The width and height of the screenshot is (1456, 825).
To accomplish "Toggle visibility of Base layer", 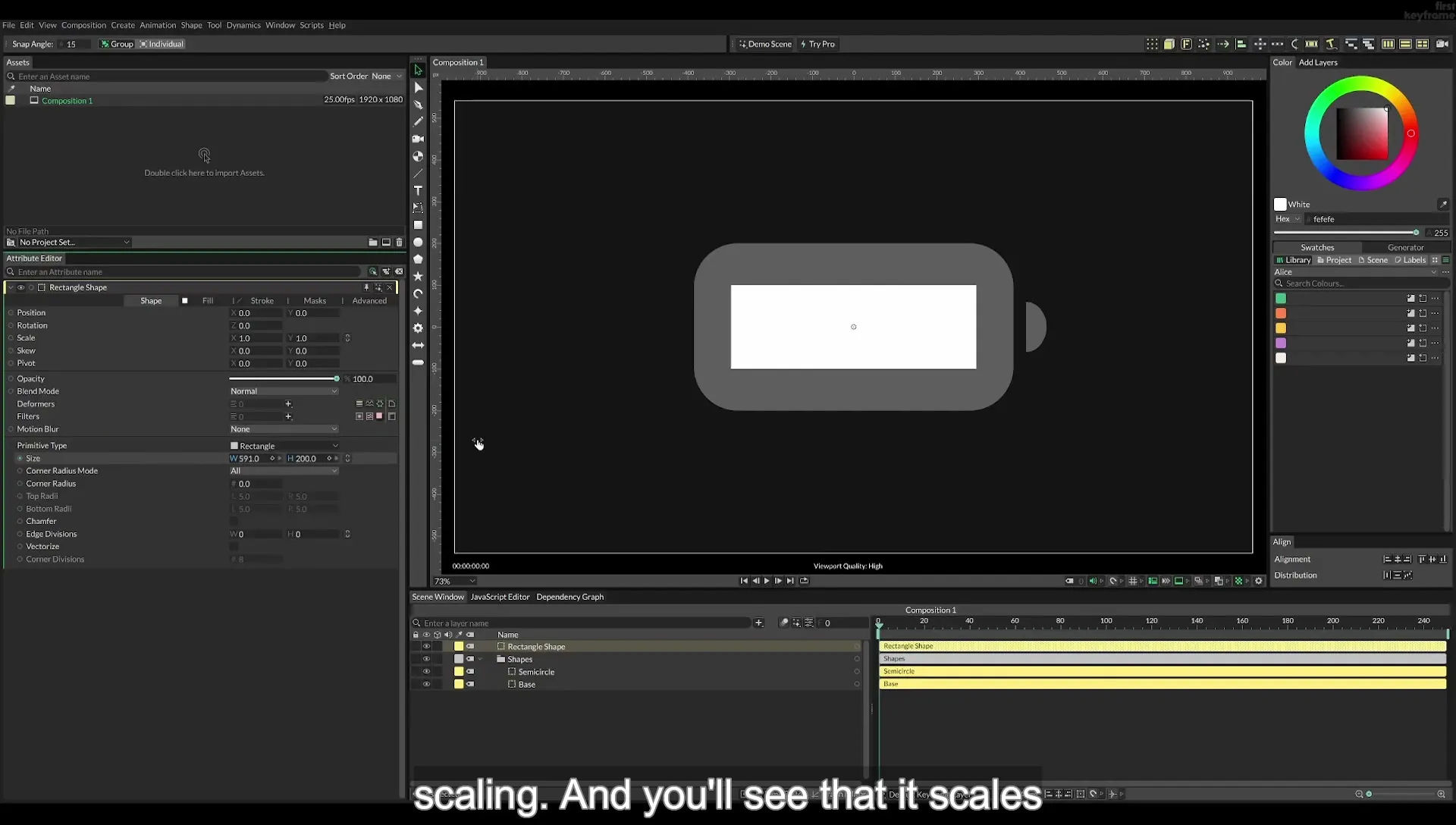I will (426, 685).
